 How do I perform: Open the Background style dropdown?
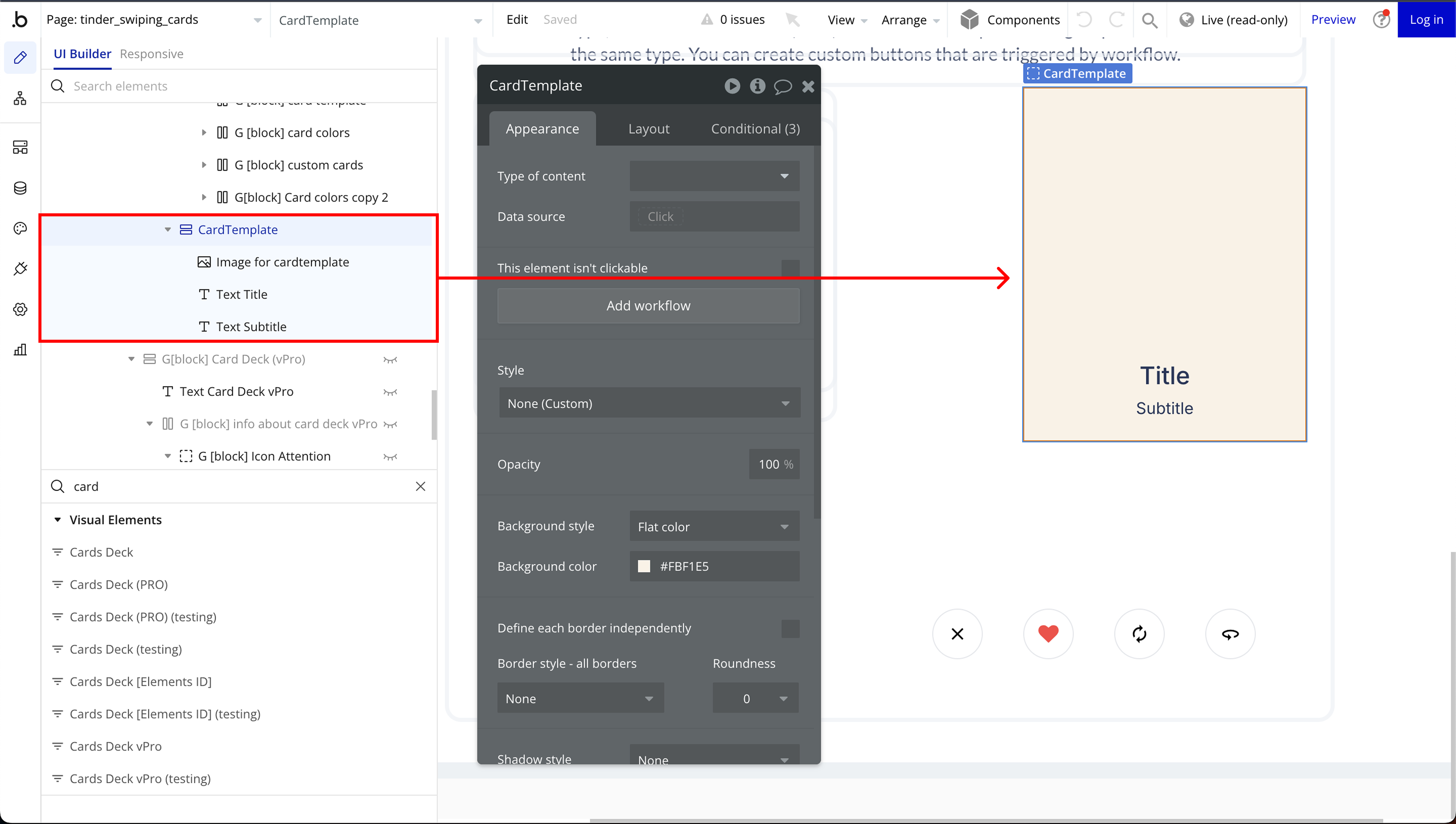click(714, 526)
